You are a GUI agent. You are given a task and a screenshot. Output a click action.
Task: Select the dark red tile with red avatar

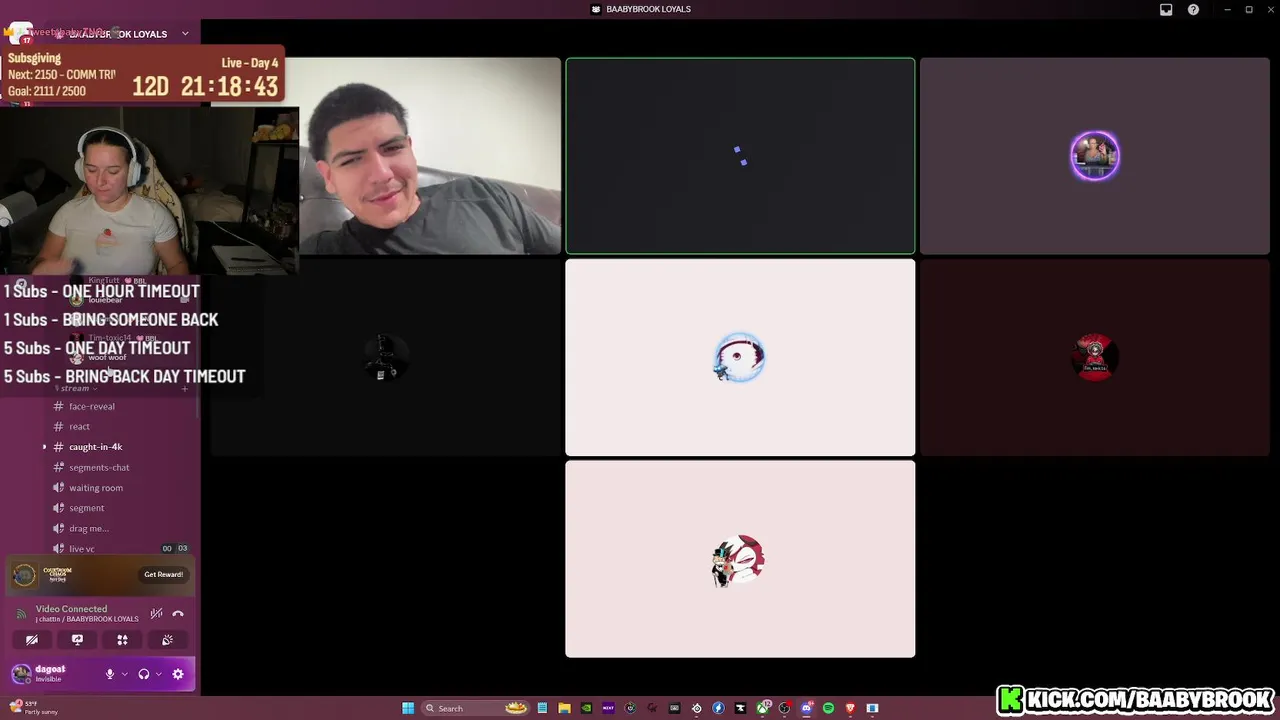(x=1095, y=357)
